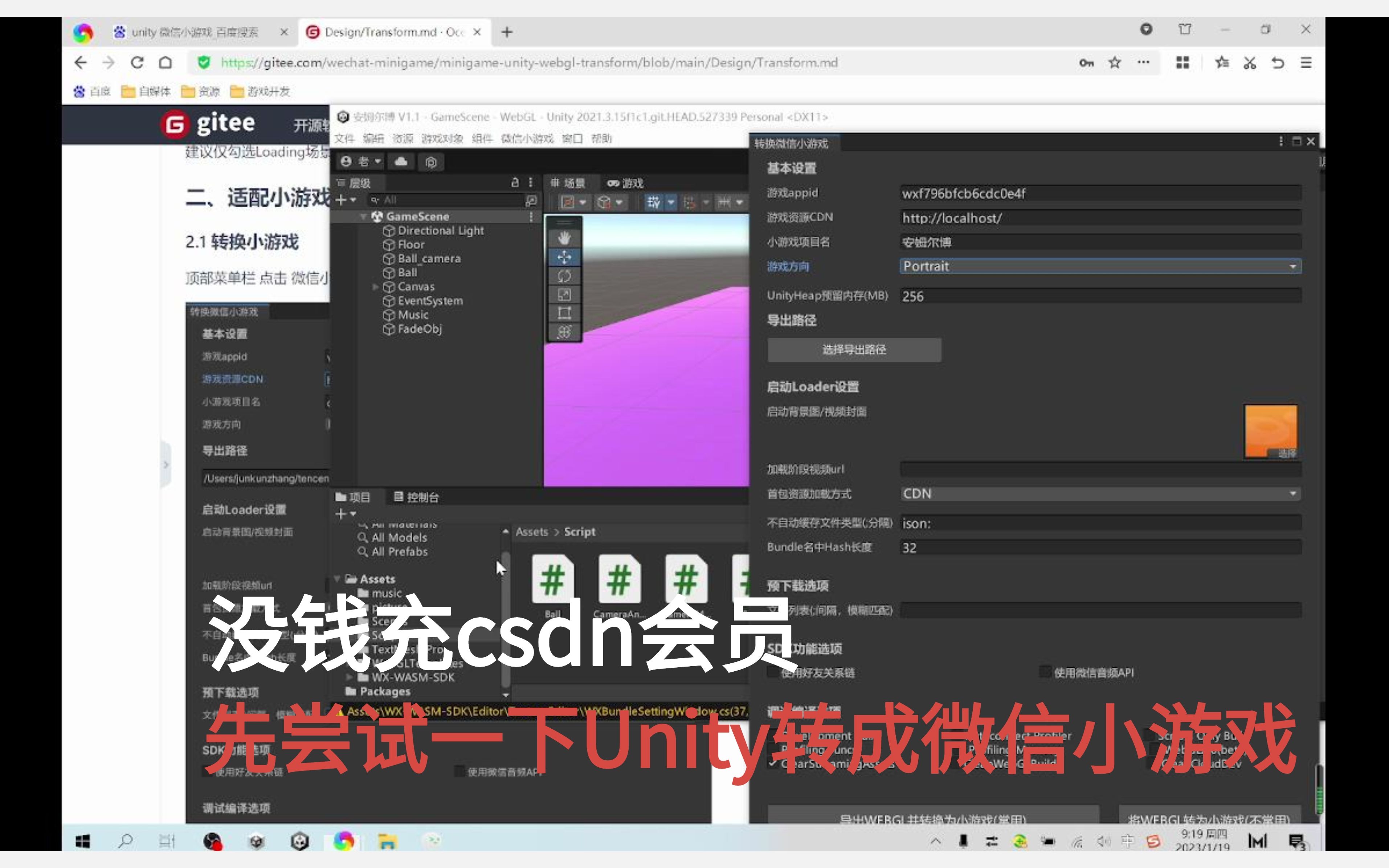Select the Move tool in scene overlay
Image resolution: width=1389 pixels, height=868 pixels.
[x=564, y=257]
